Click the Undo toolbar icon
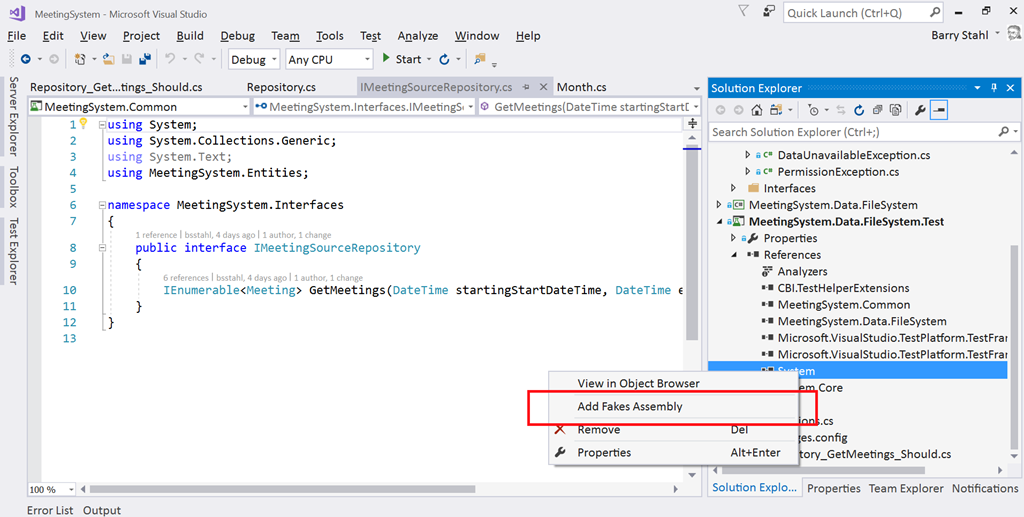The height and width of the screenshot is (517, 1024). [x=170, y=59]
